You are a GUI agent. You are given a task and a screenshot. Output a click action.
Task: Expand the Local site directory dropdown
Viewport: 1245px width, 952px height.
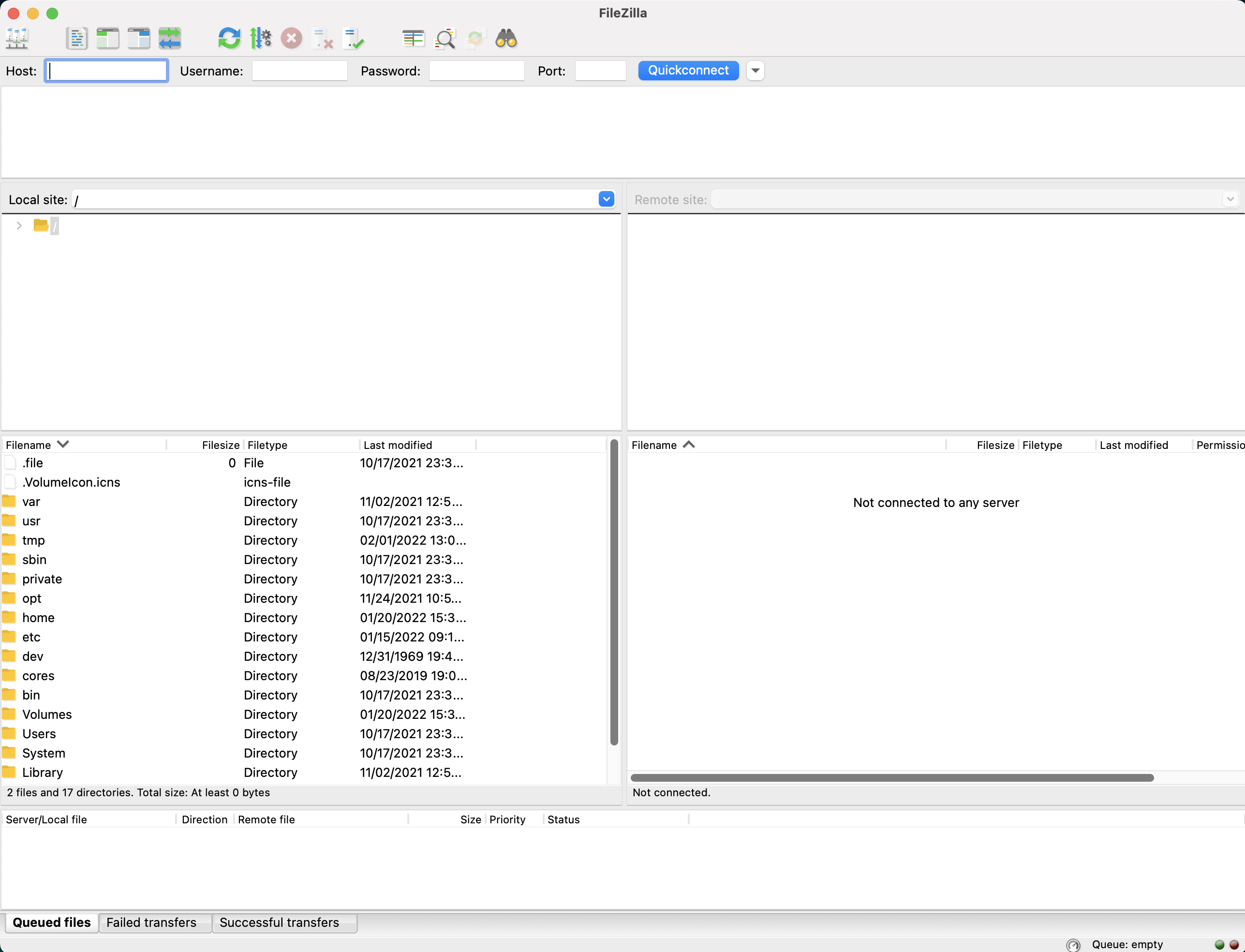pos(607,199)
